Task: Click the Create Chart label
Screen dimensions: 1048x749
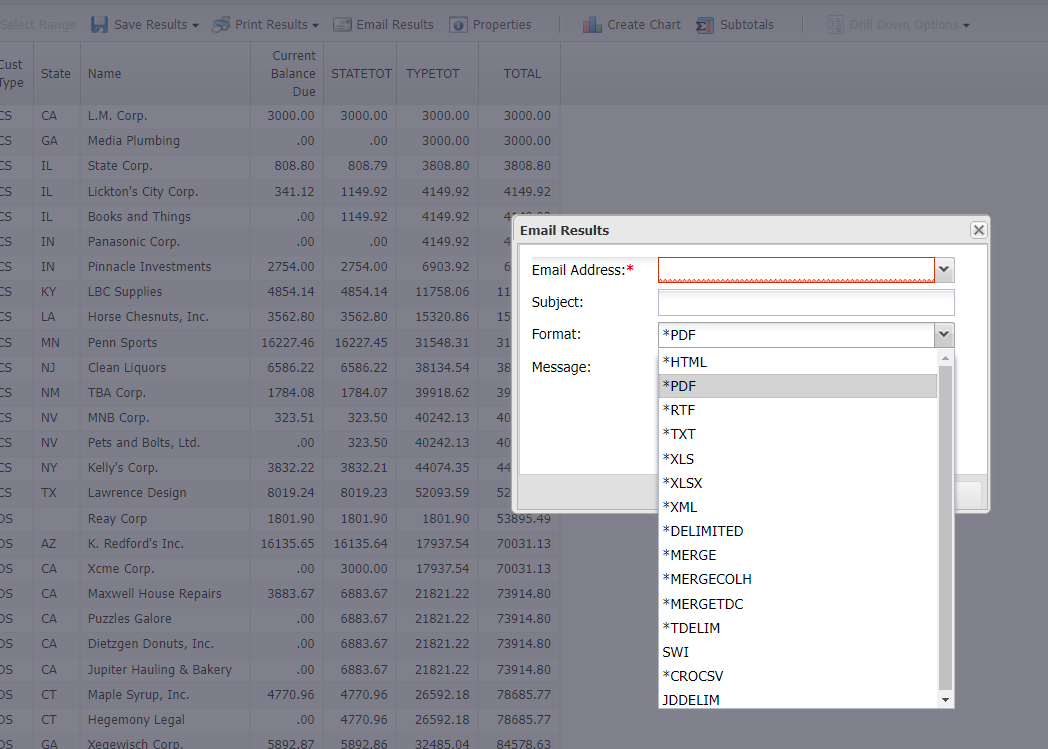Action: (644, 25)
